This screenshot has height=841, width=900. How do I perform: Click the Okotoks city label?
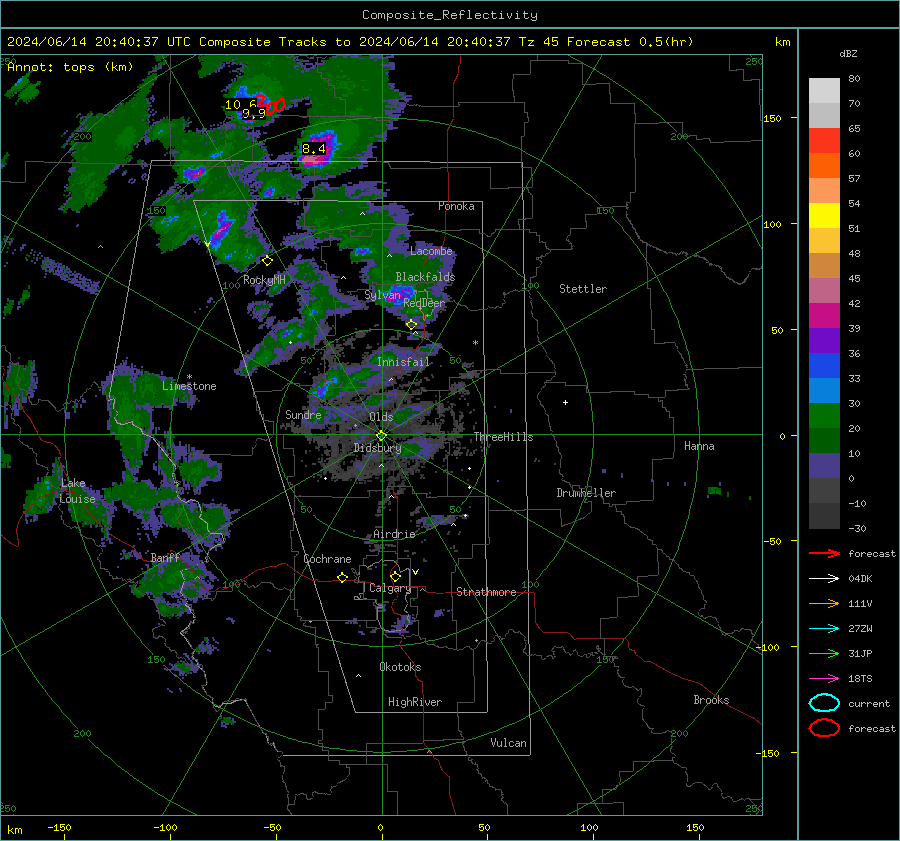[400, 667]
